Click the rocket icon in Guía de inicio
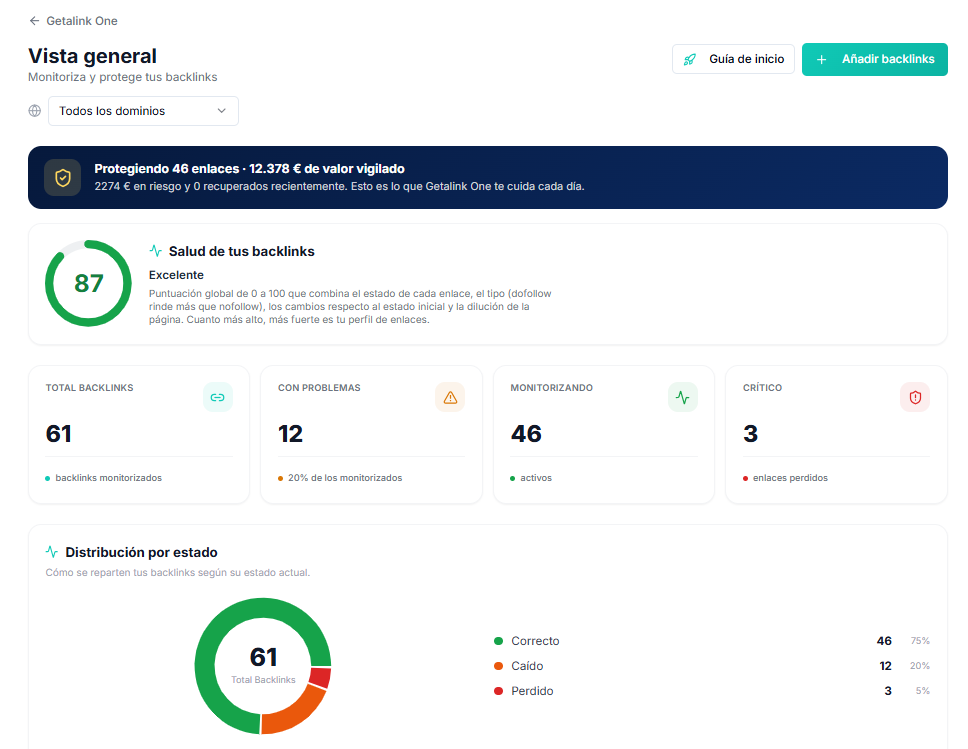The width and height of the screenshot is (968, 749). pos(690,59)
